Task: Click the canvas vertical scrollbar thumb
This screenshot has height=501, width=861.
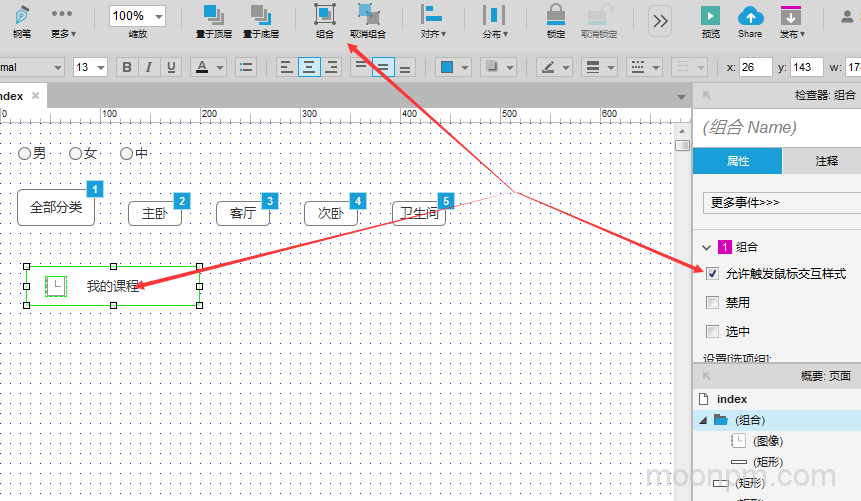Action: (x=682, y=146)
